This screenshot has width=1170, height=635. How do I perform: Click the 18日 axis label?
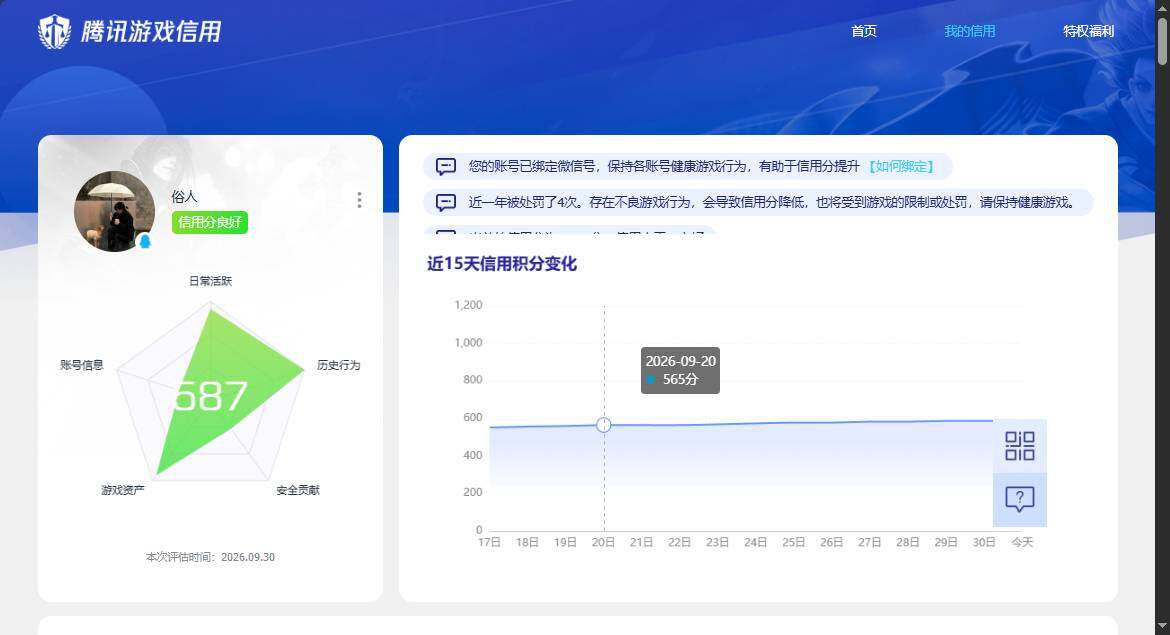(528, 542)
